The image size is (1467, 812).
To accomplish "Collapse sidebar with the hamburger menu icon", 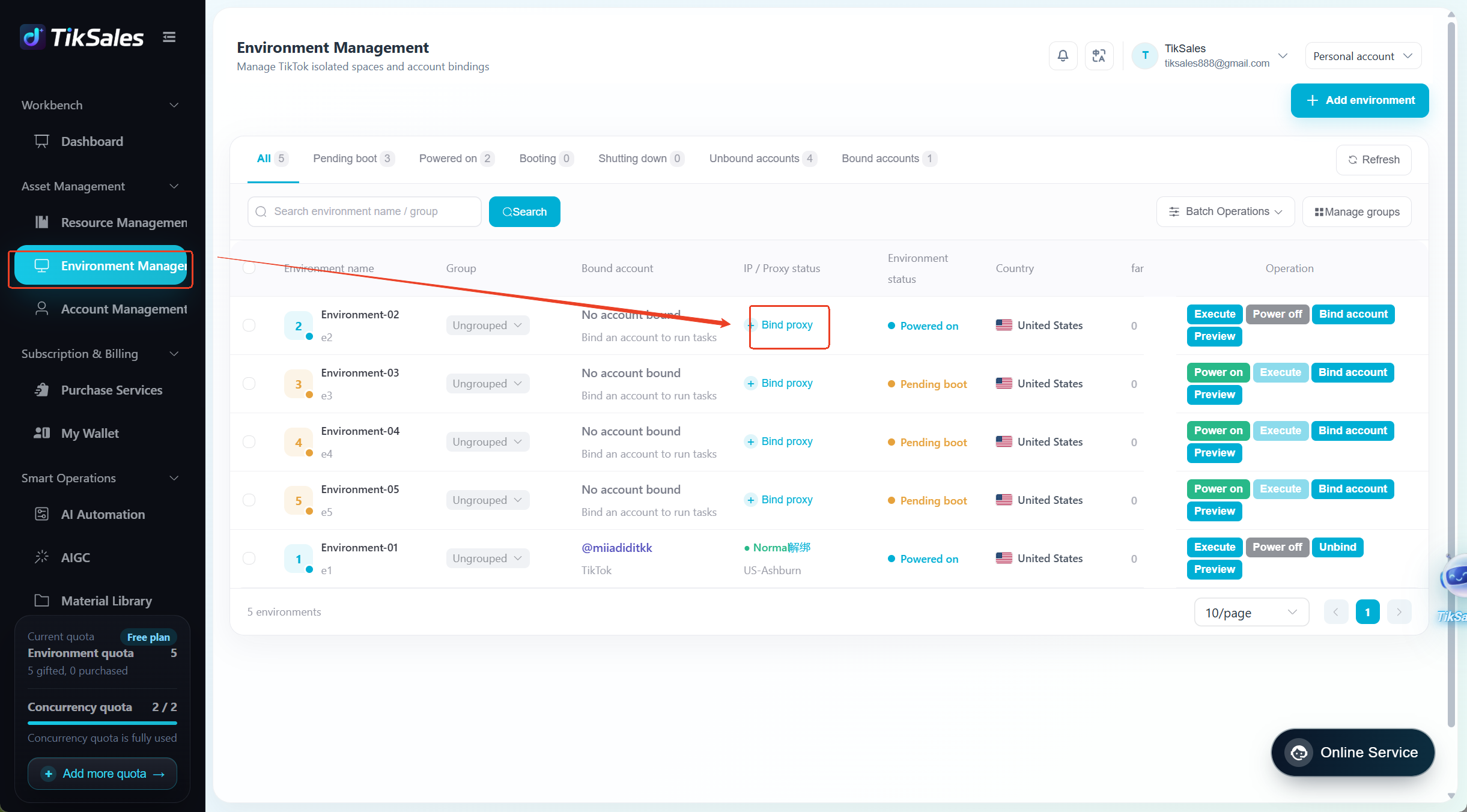I will (x=169, y=37).
